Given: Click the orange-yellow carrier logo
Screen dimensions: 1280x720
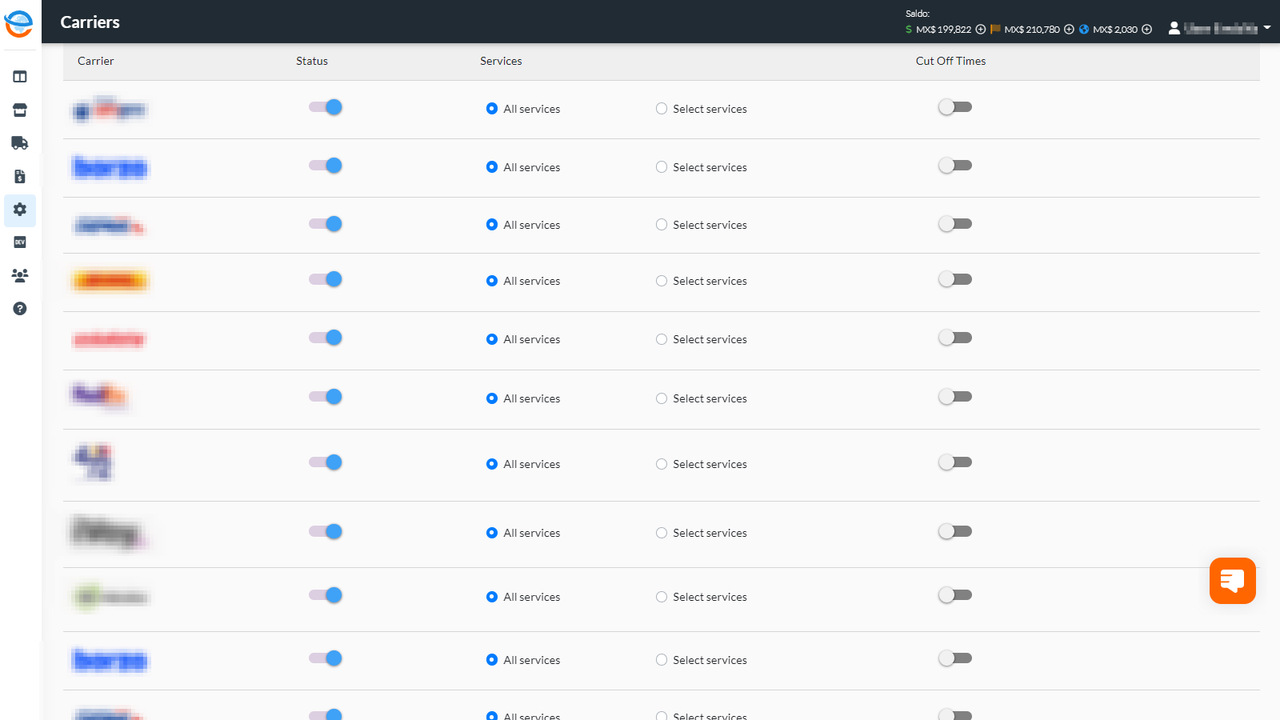Looking at the screenshot, I should coord(110,281).
